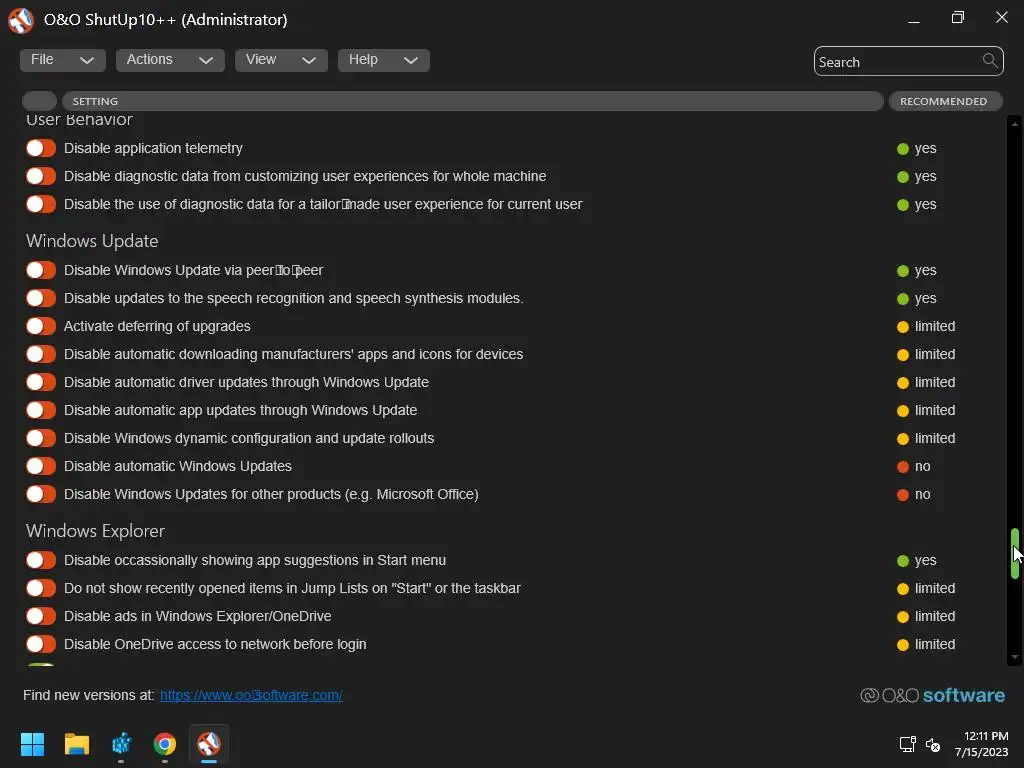The height and width of the screenshot is (768, 1024).
Task: Open the View menu
Action: (x=281, y=60)
